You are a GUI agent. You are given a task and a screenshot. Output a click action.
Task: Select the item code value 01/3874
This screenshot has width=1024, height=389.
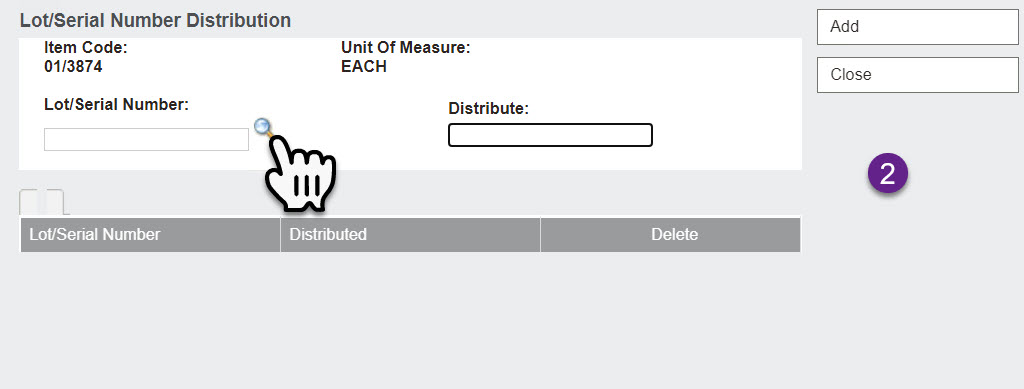click(x=73, y=67)
